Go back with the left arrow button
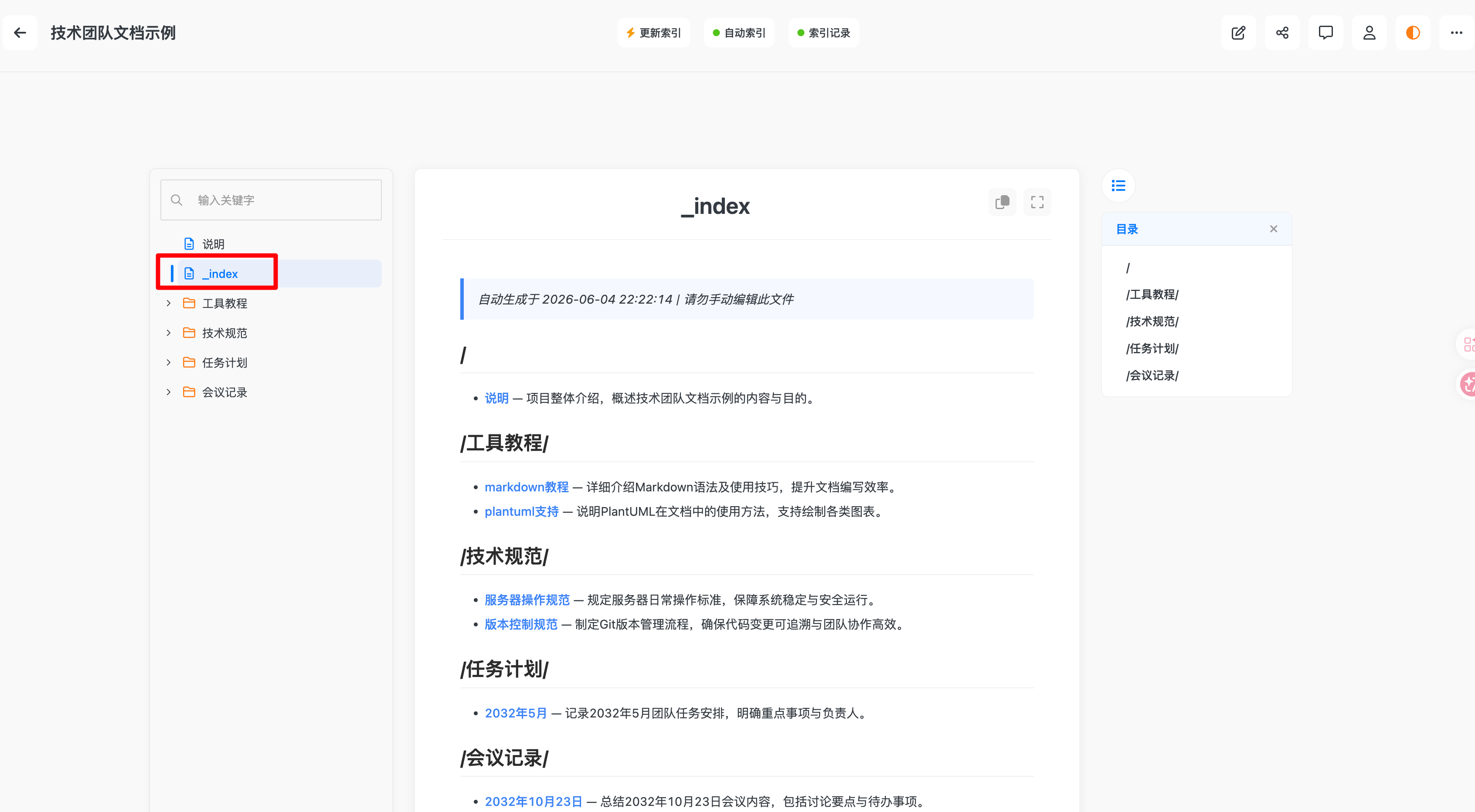The width and height of the screenshot is (1475, 812). click(x=20, y=33)
